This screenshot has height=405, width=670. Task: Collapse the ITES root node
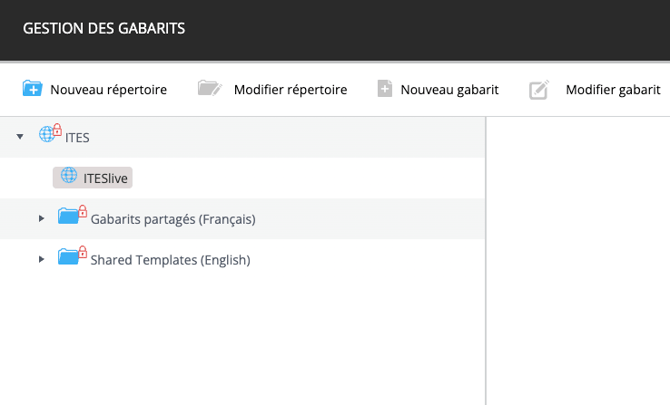tap(20, 136)
